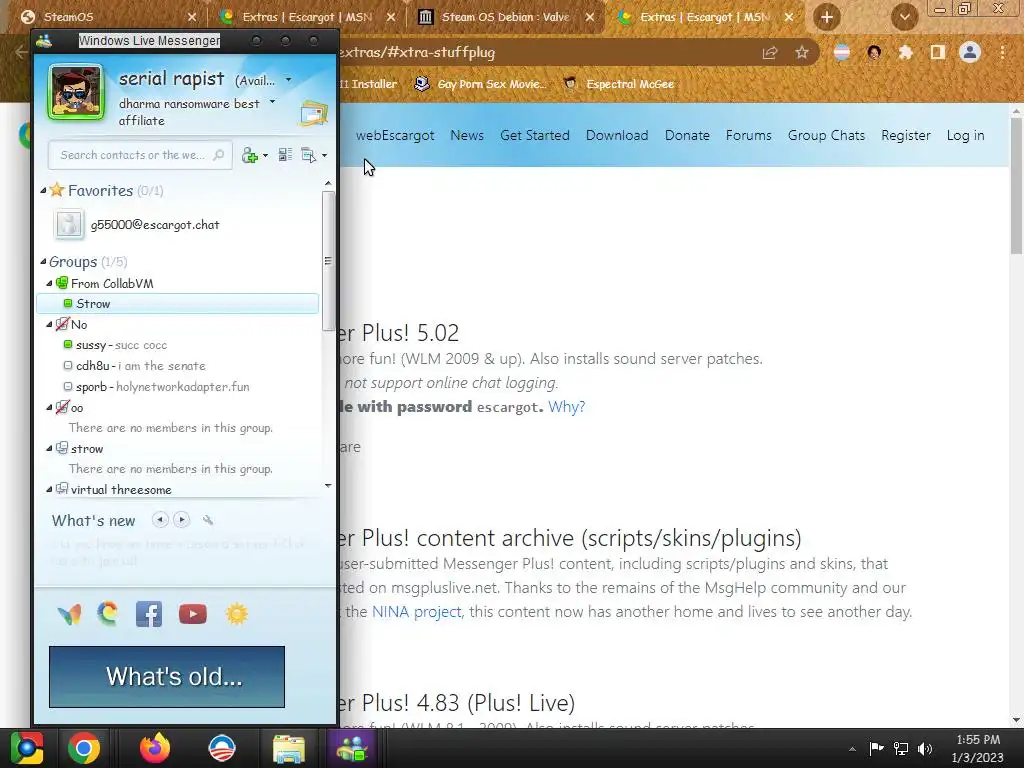1024x768 pixels.
Task: Select contact g55000@escargot.chat
Action: click(155, 225)
